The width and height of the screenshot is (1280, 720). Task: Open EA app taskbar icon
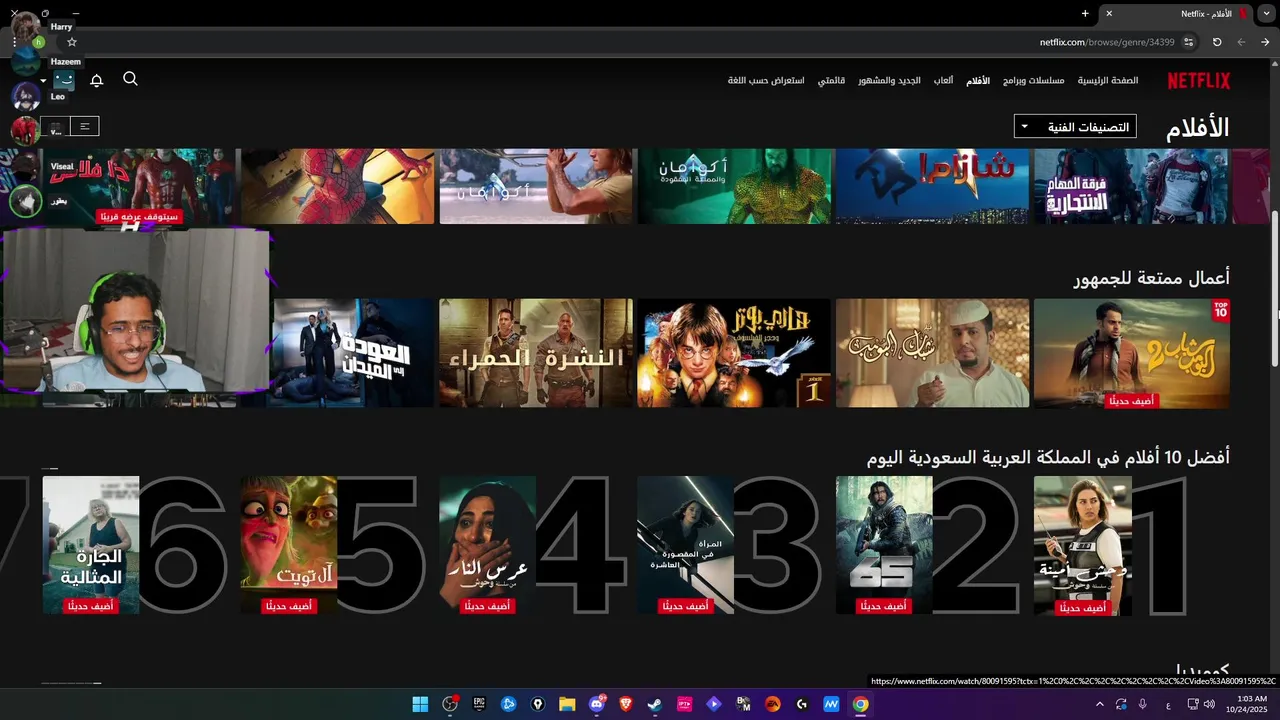(772, 704)
